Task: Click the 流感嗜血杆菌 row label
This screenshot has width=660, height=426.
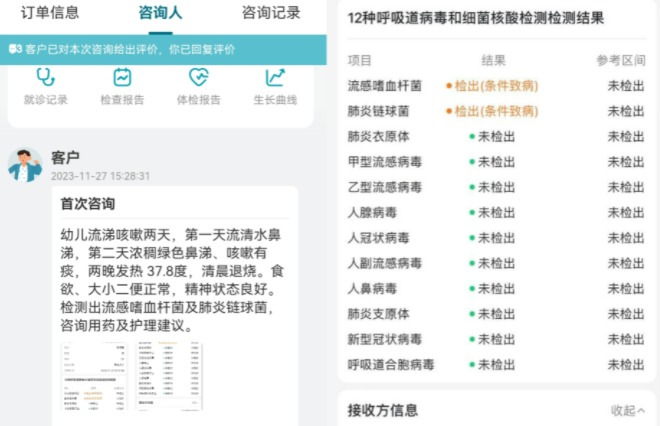Action: 385,86
